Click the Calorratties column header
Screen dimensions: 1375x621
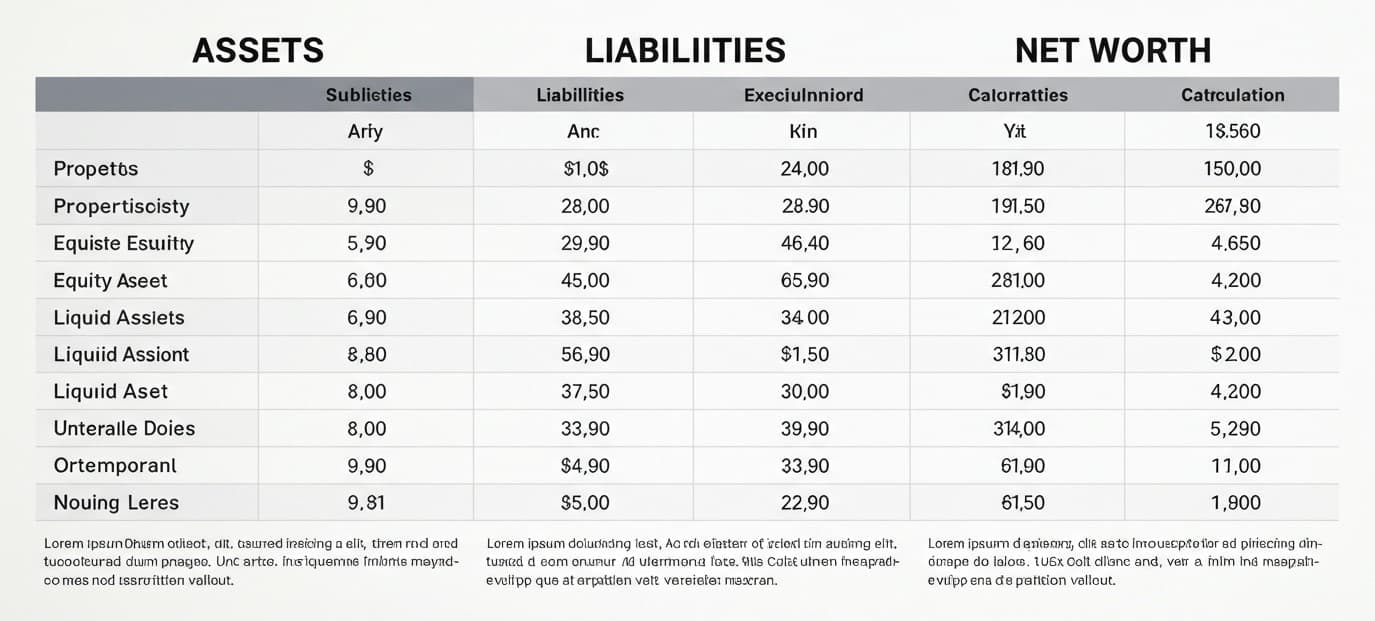click(1017, 95)
